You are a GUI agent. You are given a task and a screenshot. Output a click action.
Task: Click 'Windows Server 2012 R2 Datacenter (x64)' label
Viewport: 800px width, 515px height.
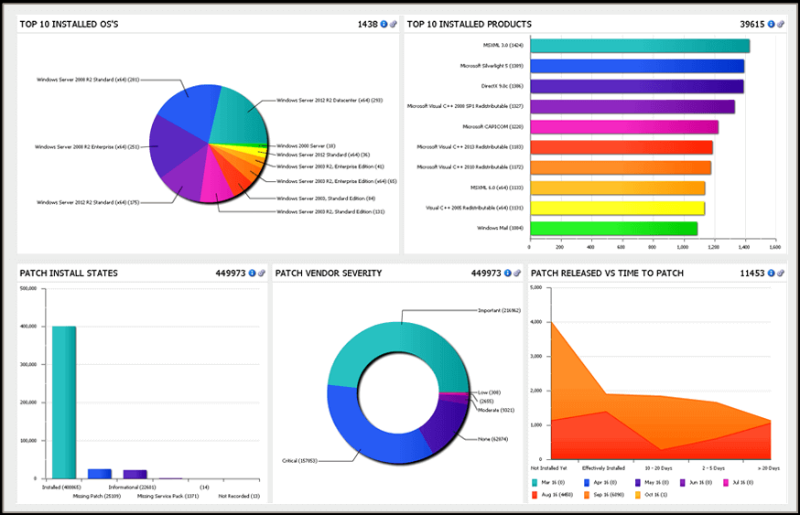tap(330, 101)
